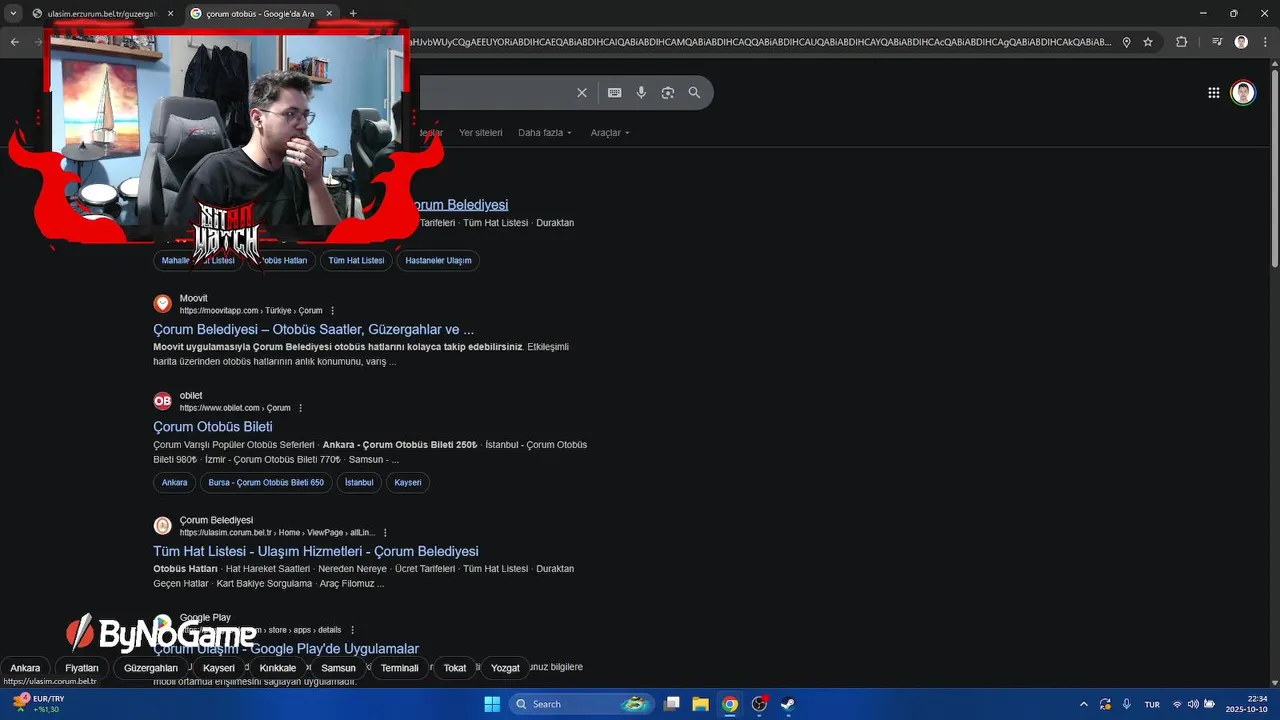
Task: Select the Kırıkkale chip in the bottom row
Action: pos(278,668)
